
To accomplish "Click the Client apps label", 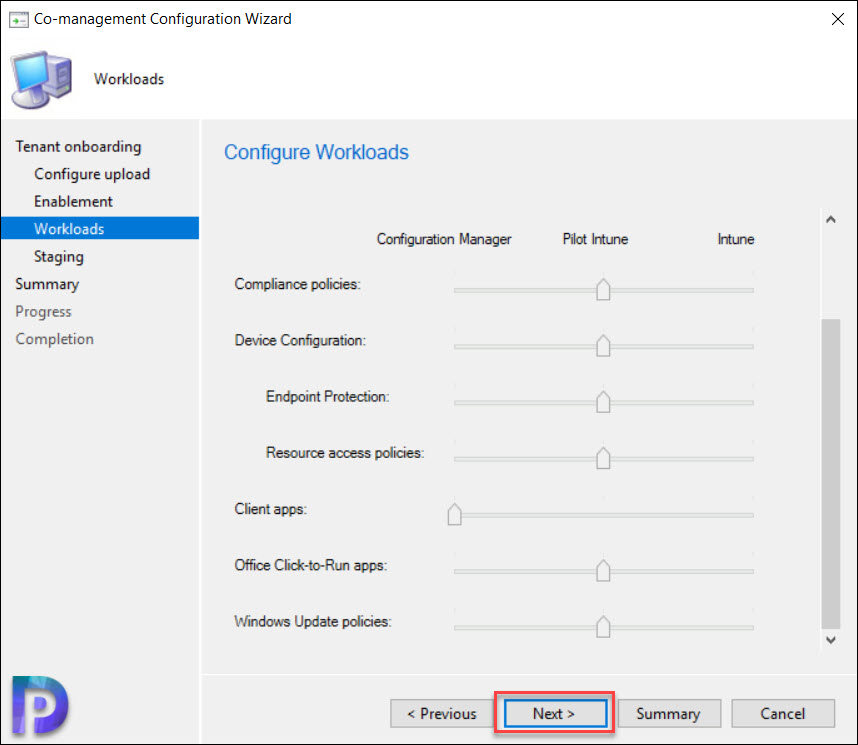I will [x=270, y=509].
